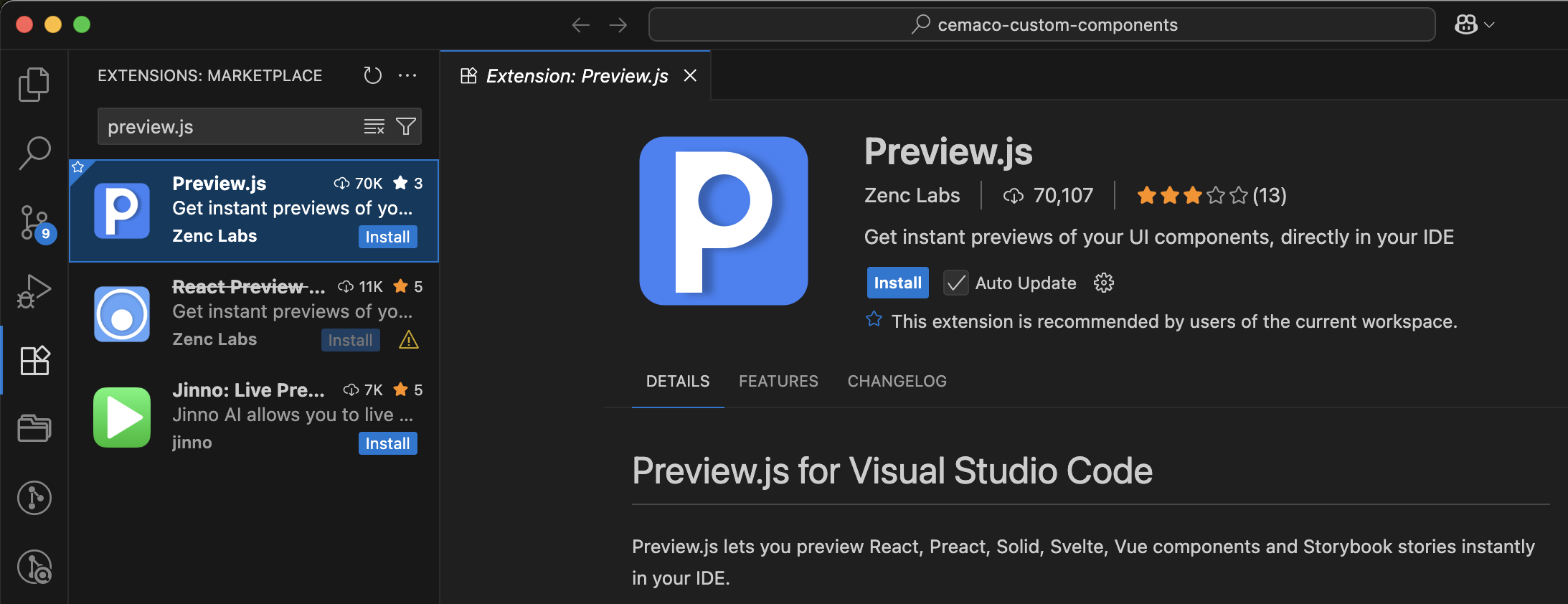
Task: Select the Extension: Preview.js editor tab
Action: (576, 75)
